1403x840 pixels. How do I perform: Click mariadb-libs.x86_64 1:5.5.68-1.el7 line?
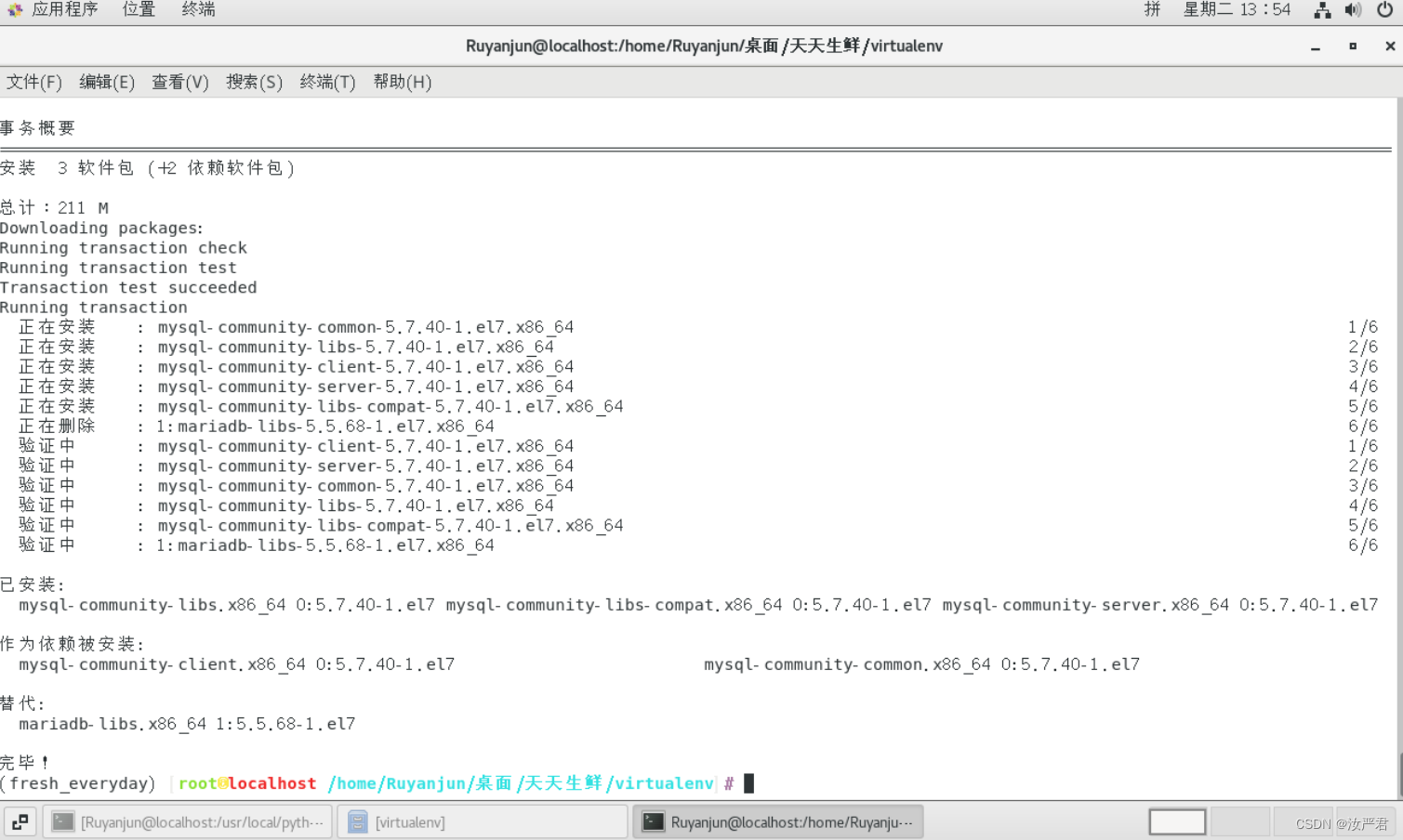click(187, 724)
